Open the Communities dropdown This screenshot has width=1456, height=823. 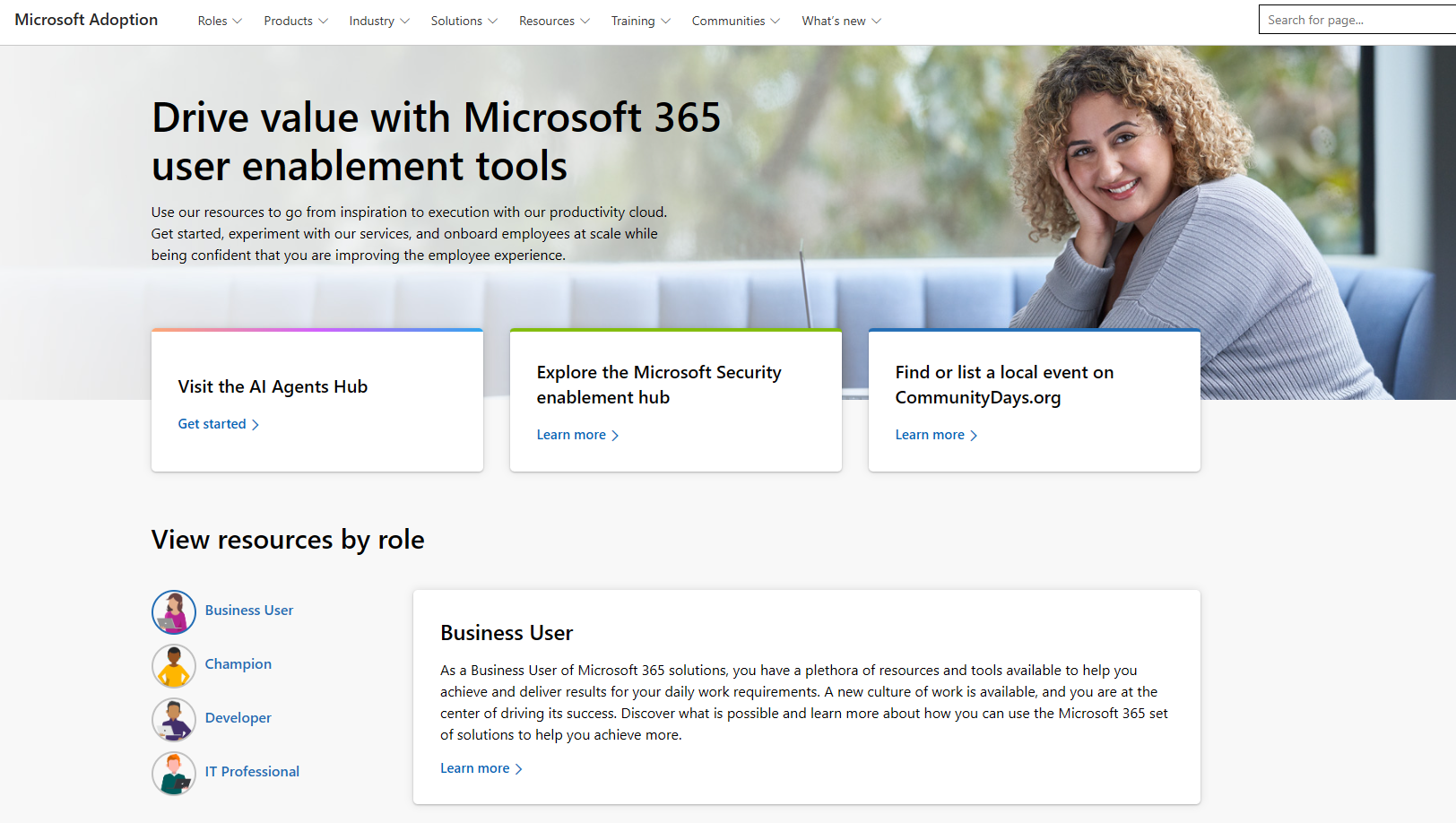(x=735, y=21)
